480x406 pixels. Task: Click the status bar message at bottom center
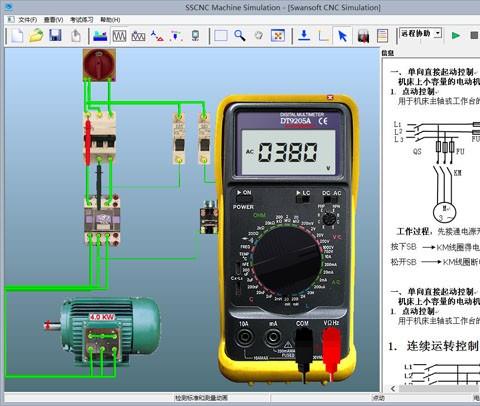201,397
